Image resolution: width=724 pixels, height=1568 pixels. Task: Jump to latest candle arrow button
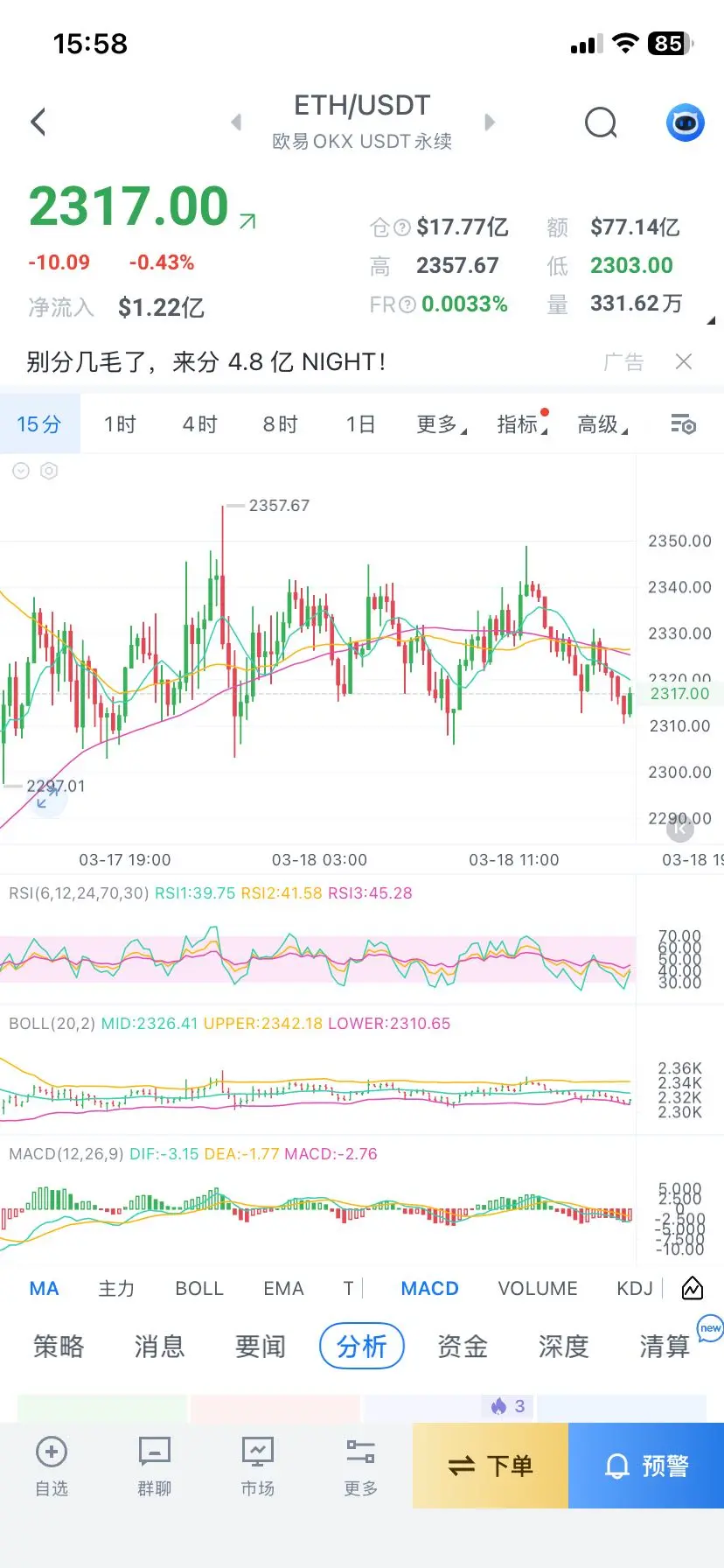(x=679, y=827)
